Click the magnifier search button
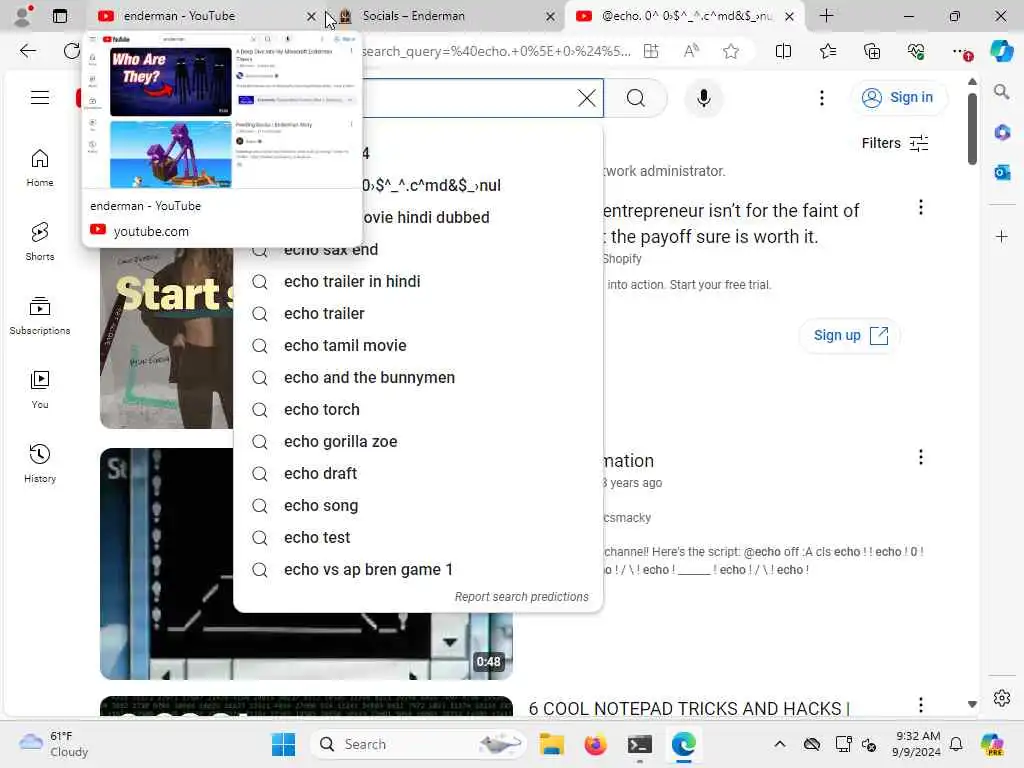Image resolution: width=1024 pixels, height=768 pixels. pyautogui.click(x=635, y=98)
